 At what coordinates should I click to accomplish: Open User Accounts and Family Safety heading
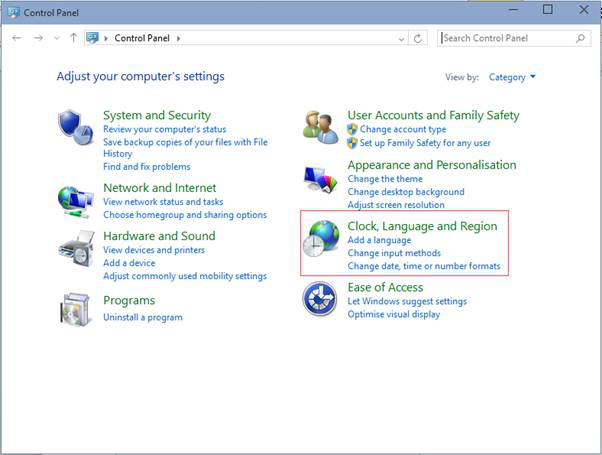(433, 115)
